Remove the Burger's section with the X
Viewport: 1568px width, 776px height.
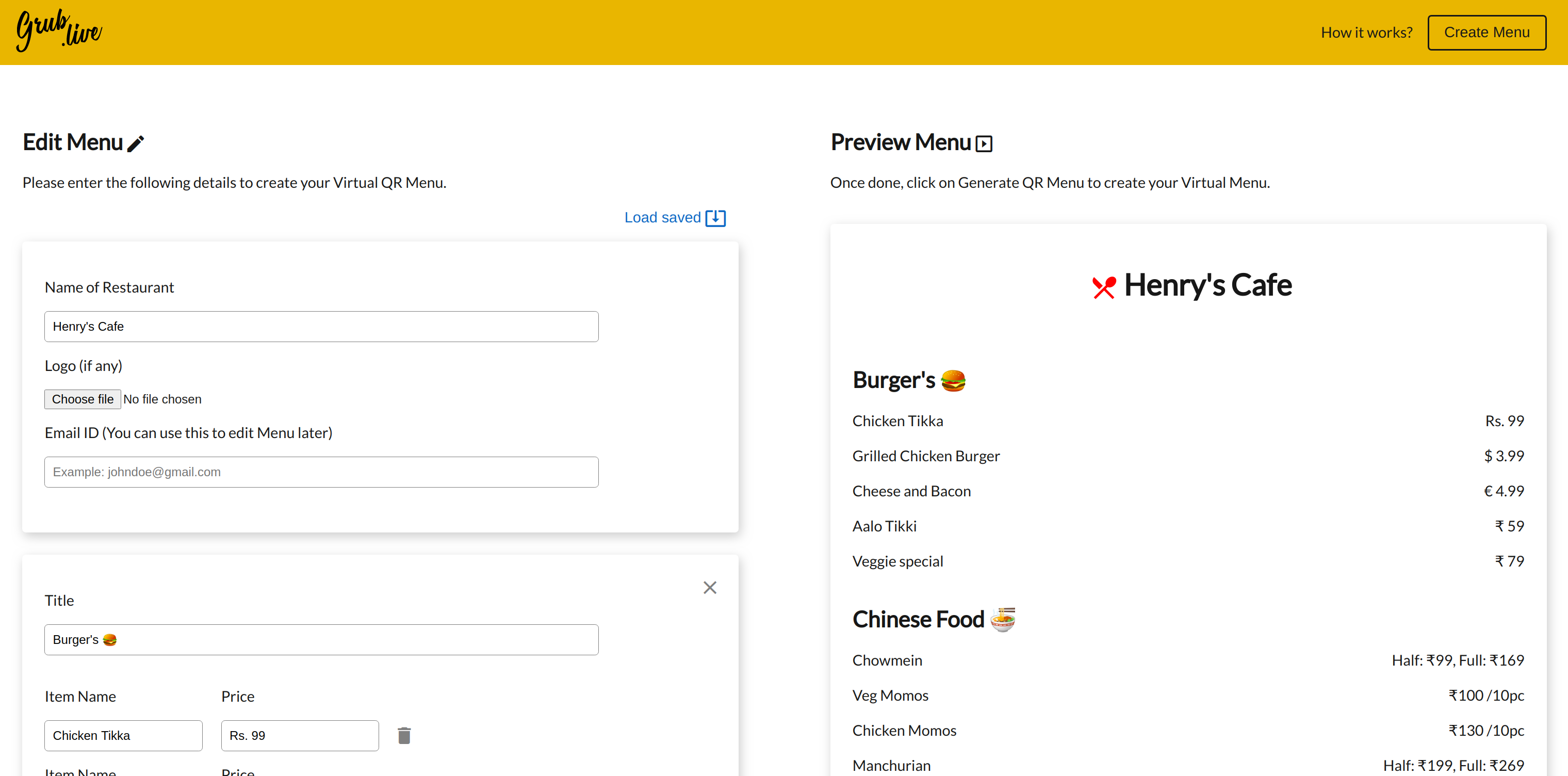[x=710, y=588]
